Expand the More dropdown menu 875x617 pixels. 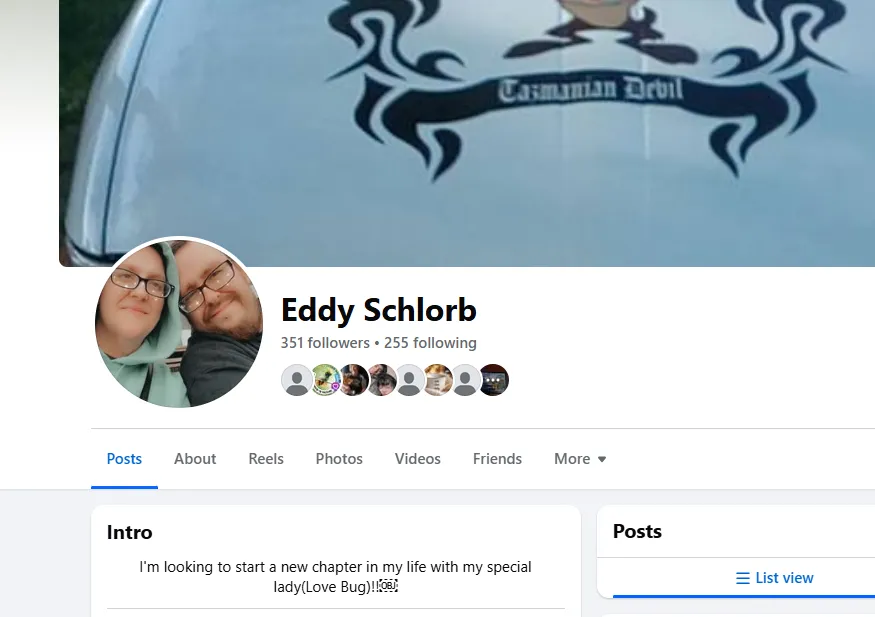point(580,459)
